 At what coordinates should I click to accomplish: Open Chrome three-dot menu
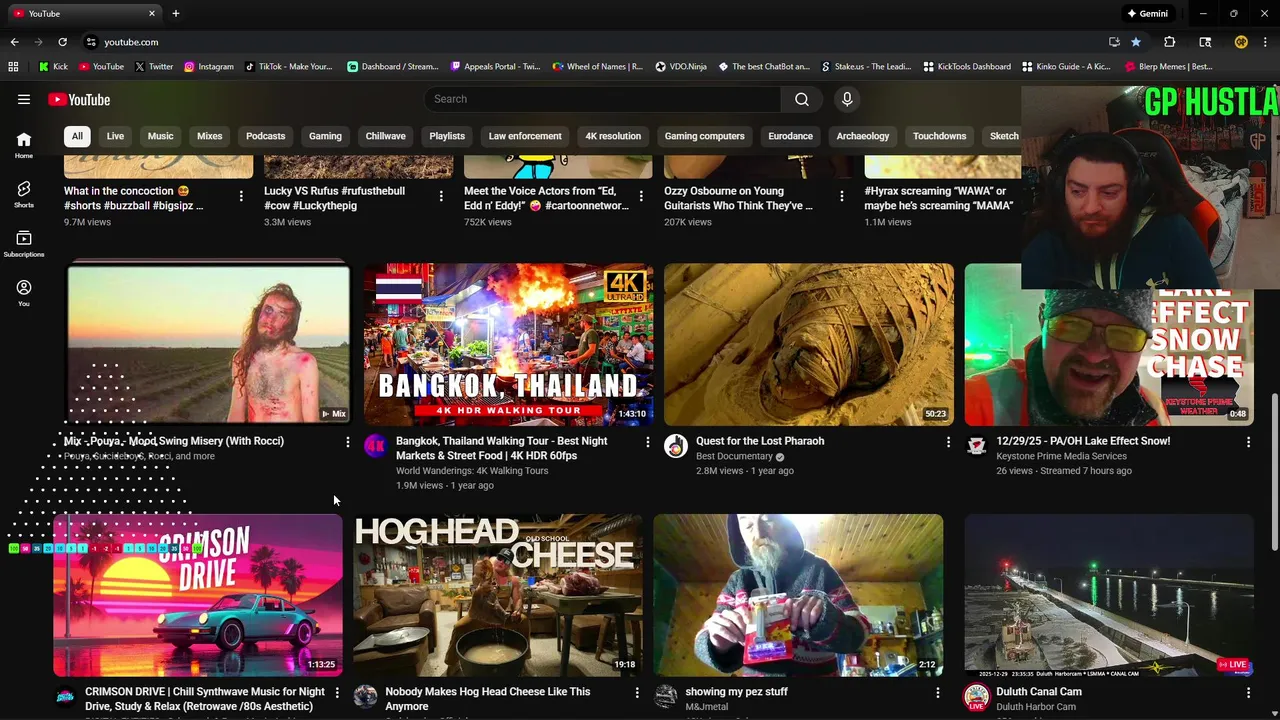1265,42
